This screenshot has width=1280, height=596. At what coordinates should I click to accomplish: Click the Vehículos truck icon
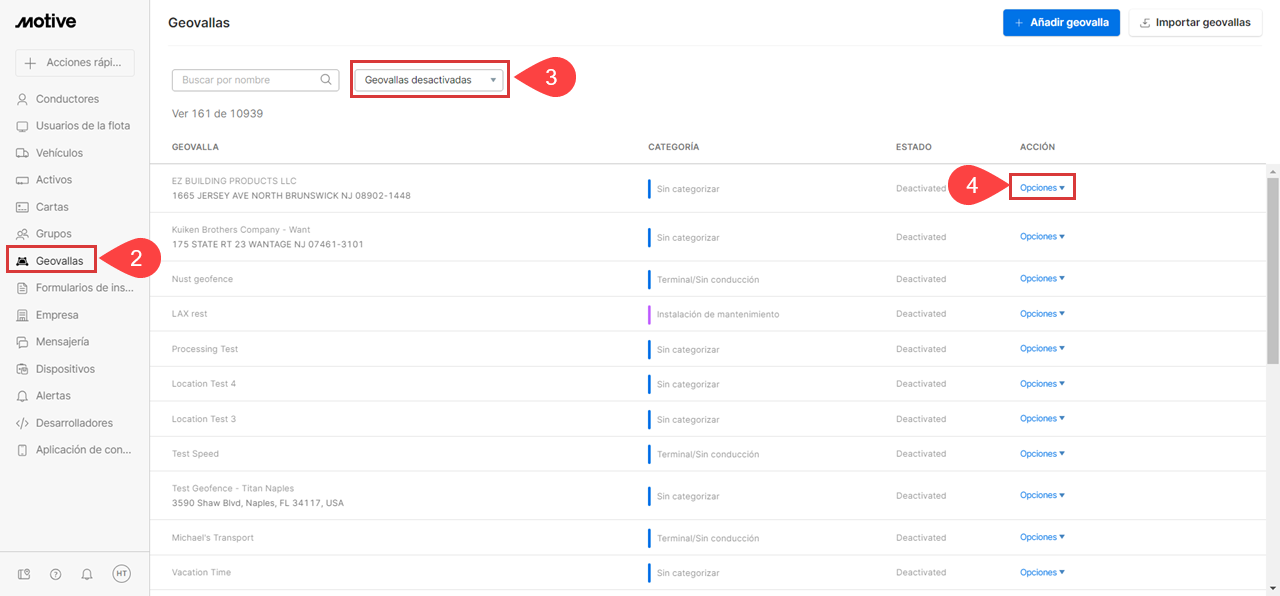[22, 153]
